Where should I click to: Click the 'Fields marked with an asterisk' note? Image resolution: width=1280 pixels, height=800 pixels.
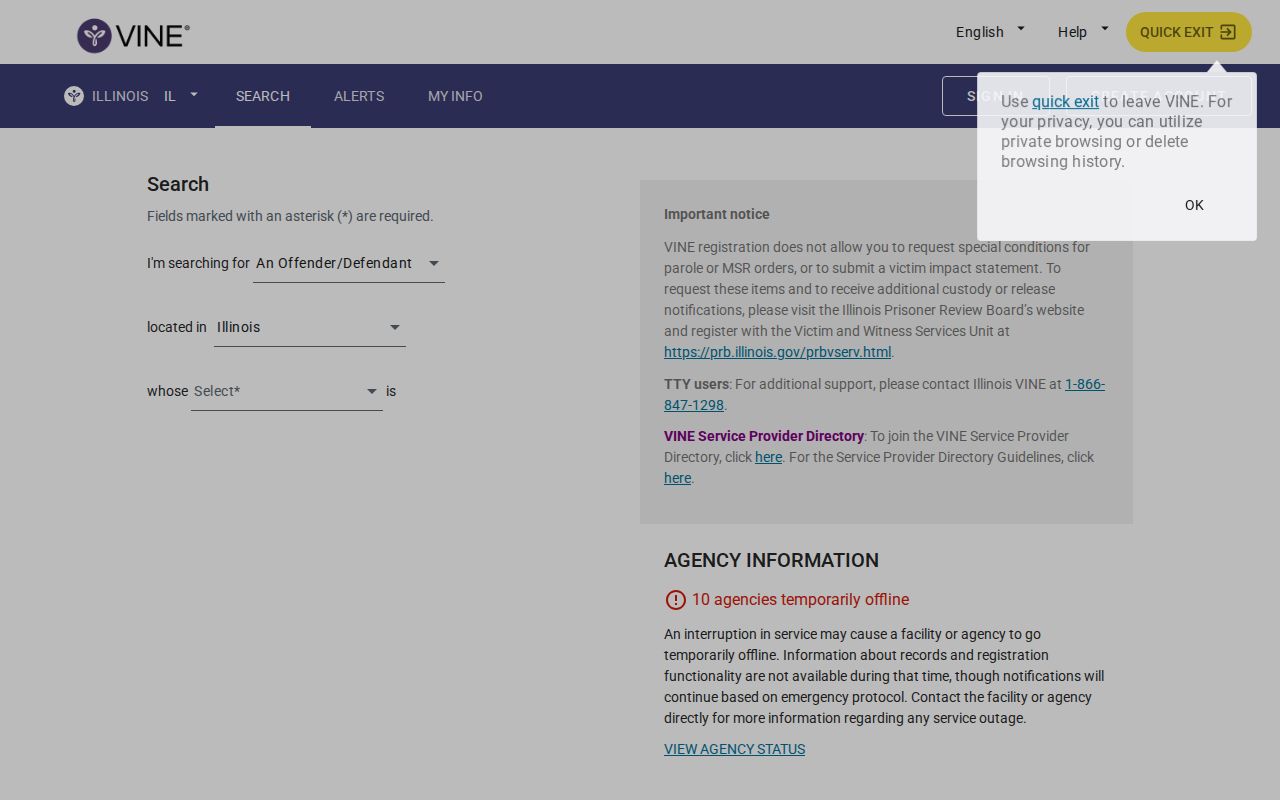tap(290, 216)
